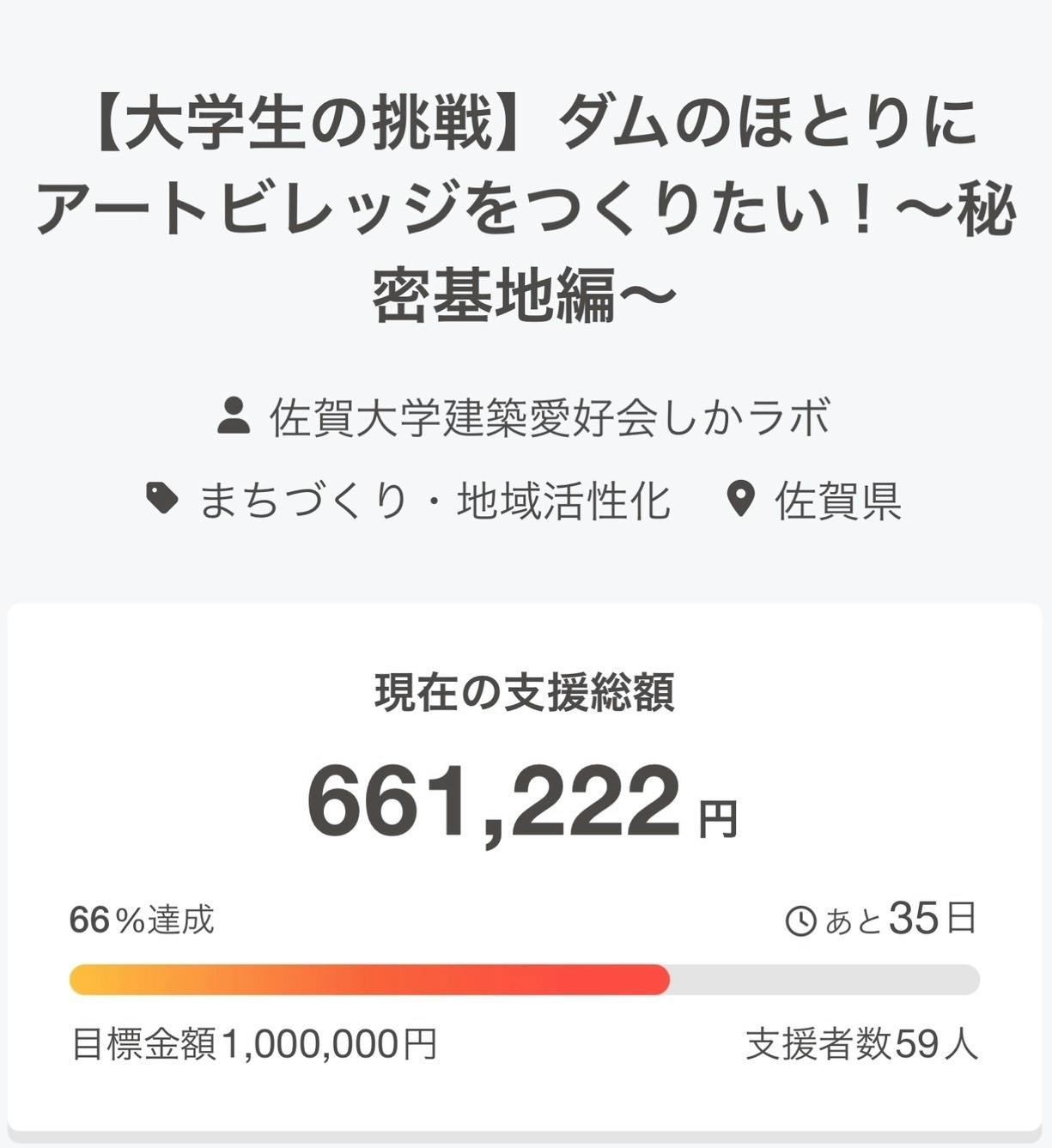
Task: Click the unfilled gray progress track
Action: coord(824,980)
